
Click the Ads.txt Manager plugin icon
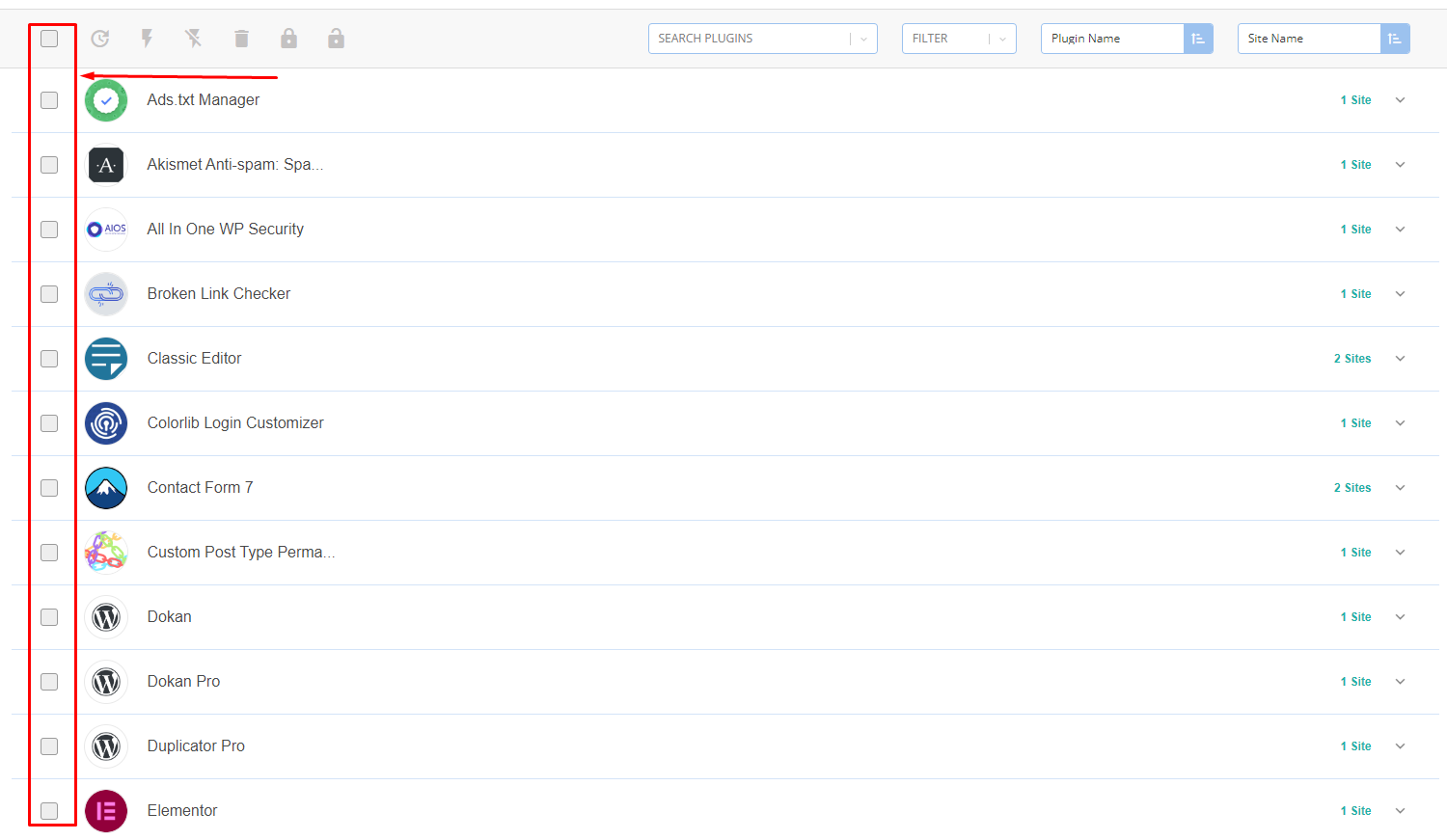106,100
